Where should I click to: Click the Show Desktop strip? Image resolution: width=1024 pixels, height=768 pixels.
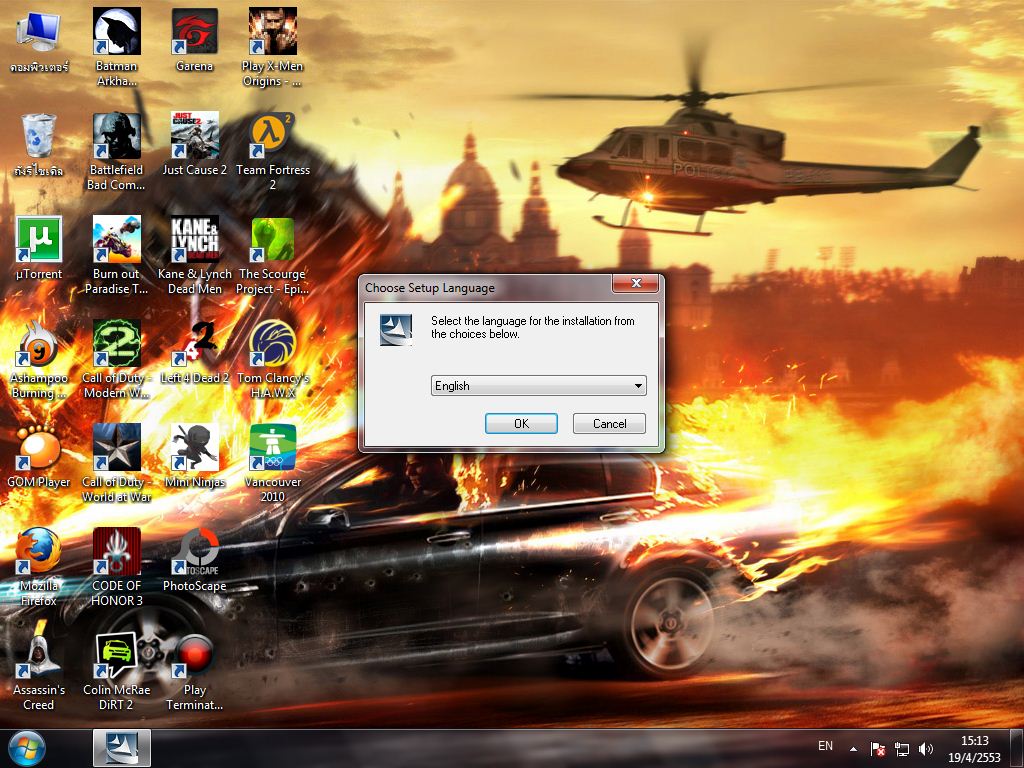coord(1018,748)
